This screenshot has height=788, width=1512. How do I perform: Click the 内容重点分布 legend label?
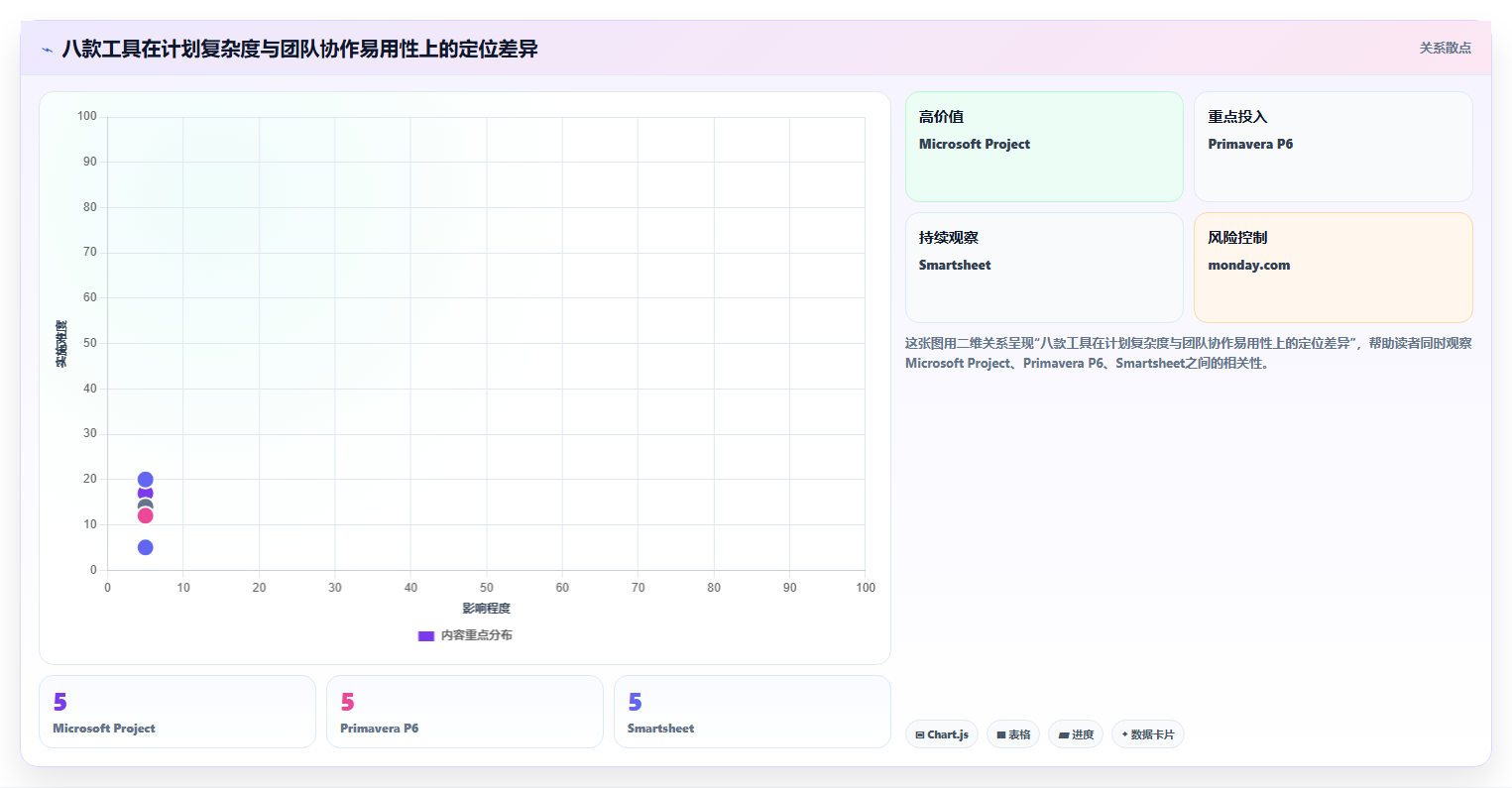tap(477, 635)
